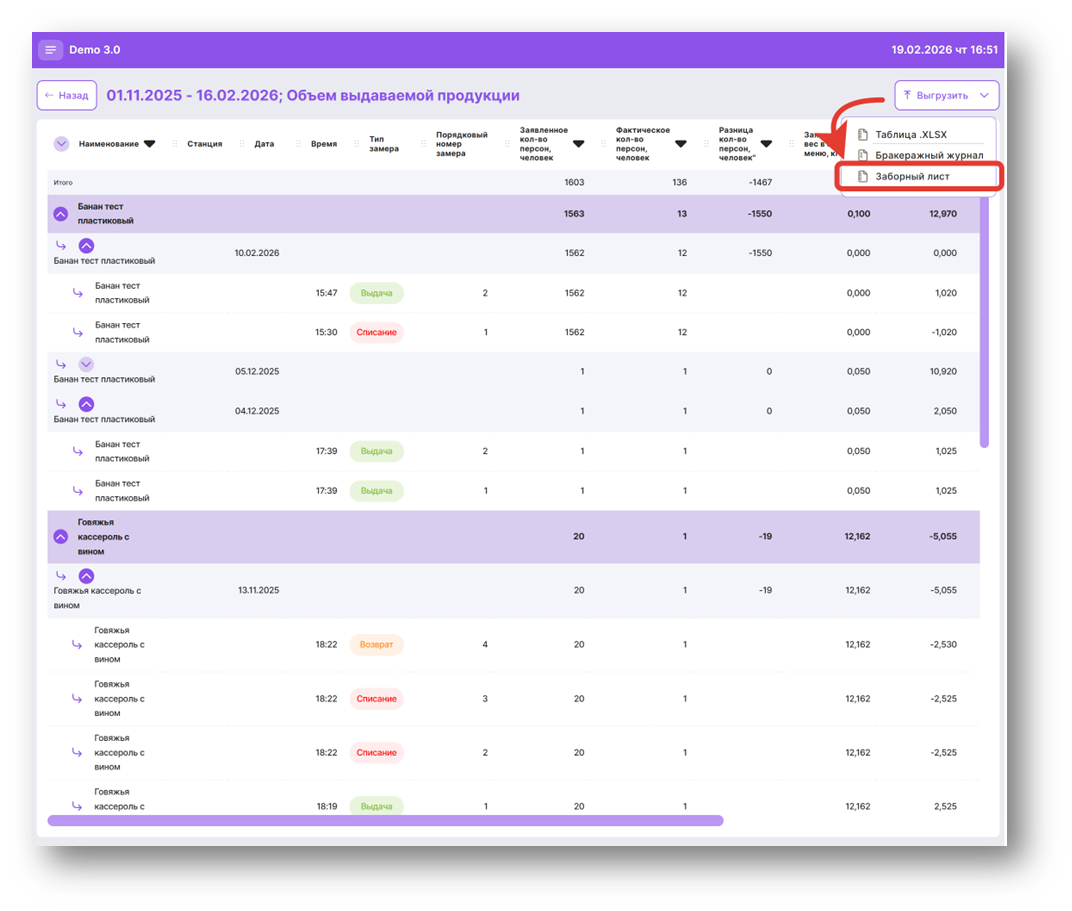
Task: Click the -1550 value in Банан group row
Action: coord(760,214)
